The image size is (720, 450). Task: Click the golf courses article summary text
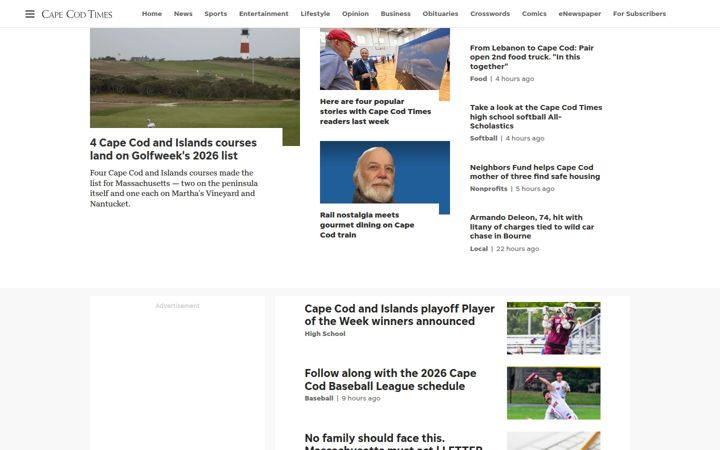[174, 188]
